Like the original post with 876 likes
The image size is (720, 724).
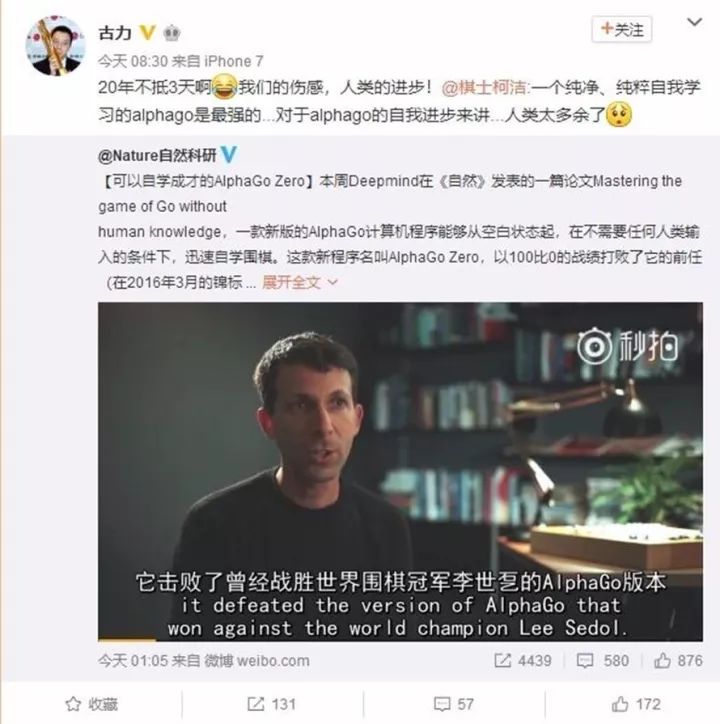point(678,661)
